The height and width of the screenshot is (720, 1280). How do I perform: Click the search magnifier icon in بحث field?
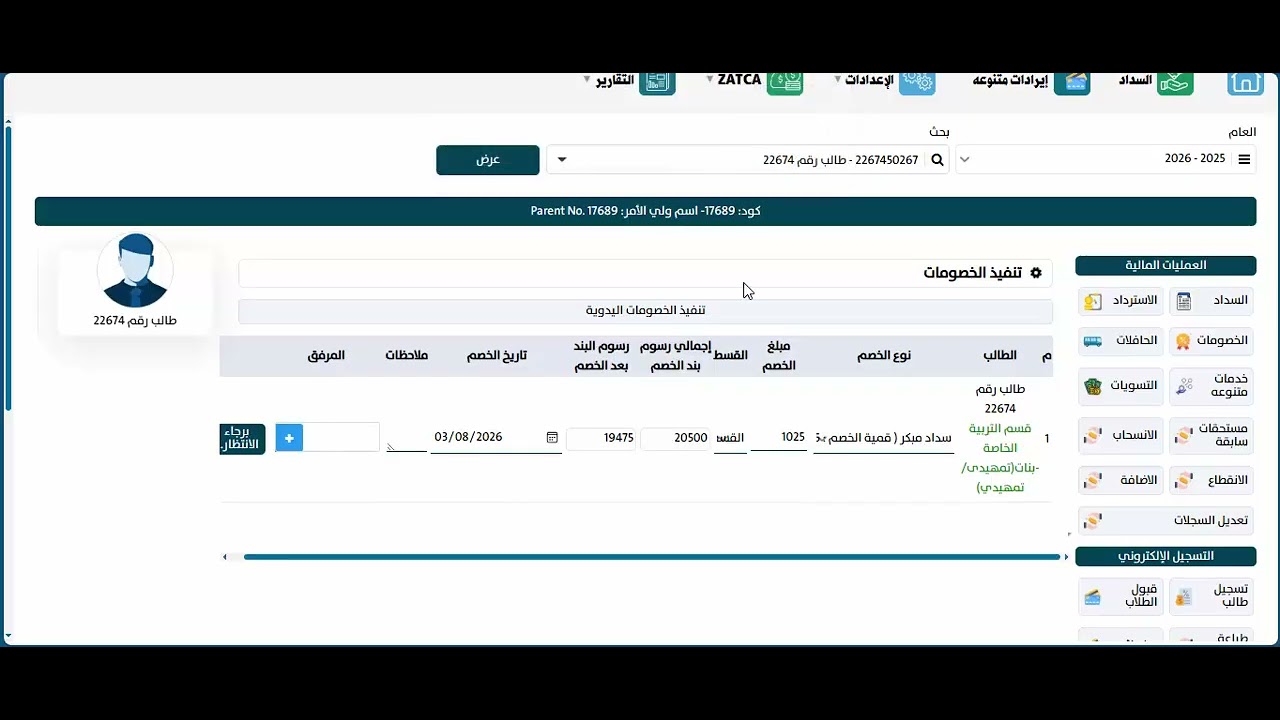[x=937, y=160]
